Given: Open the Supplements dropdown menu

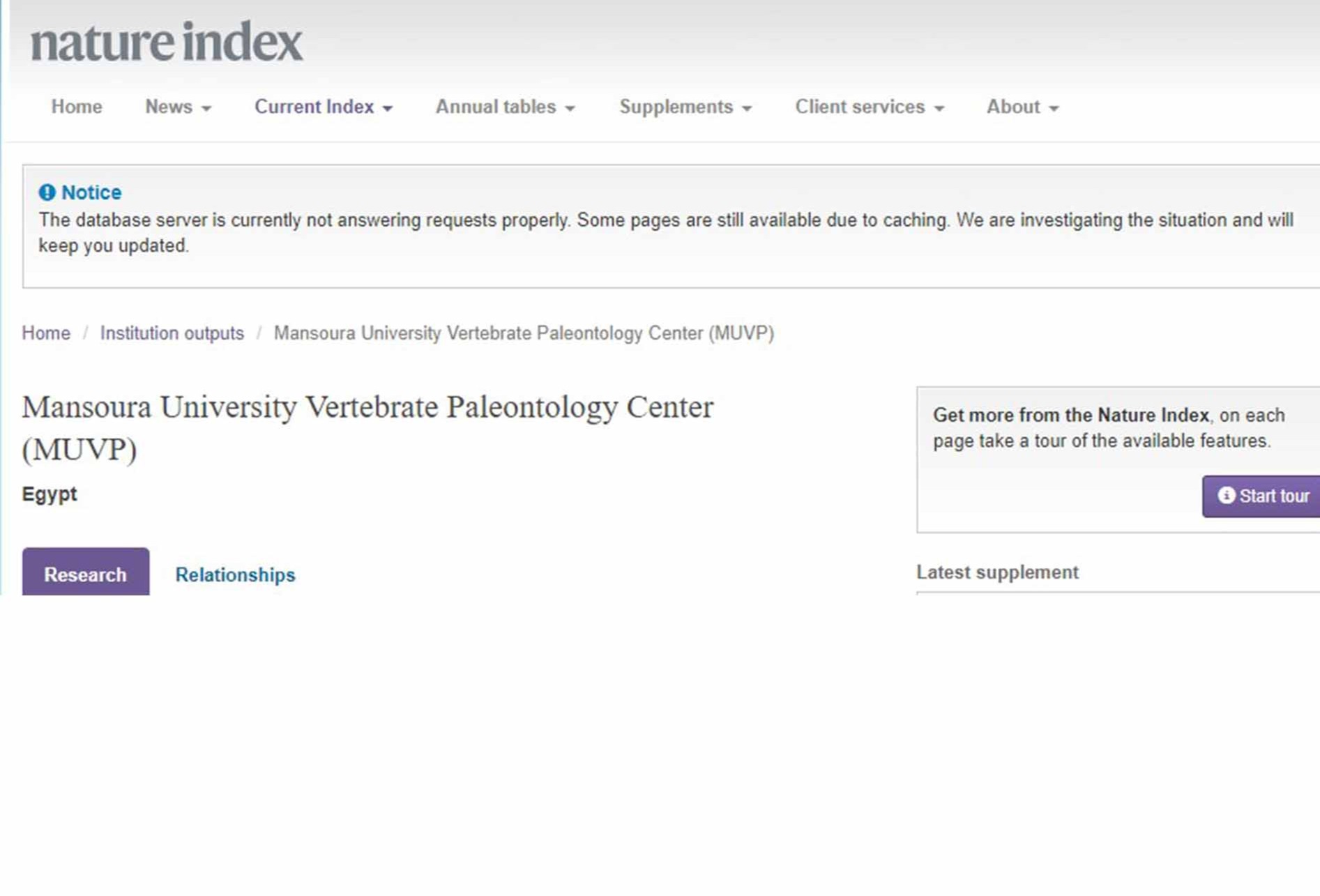Looking at the screenshot, I should pos(685,107).
